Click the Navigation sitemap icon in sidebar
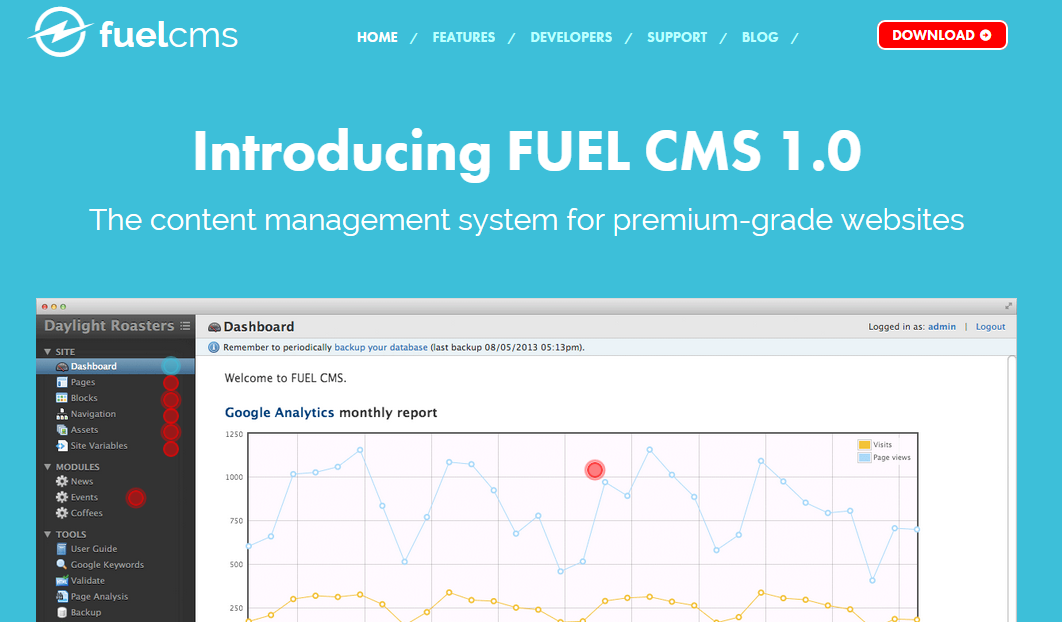 [62, 414]
